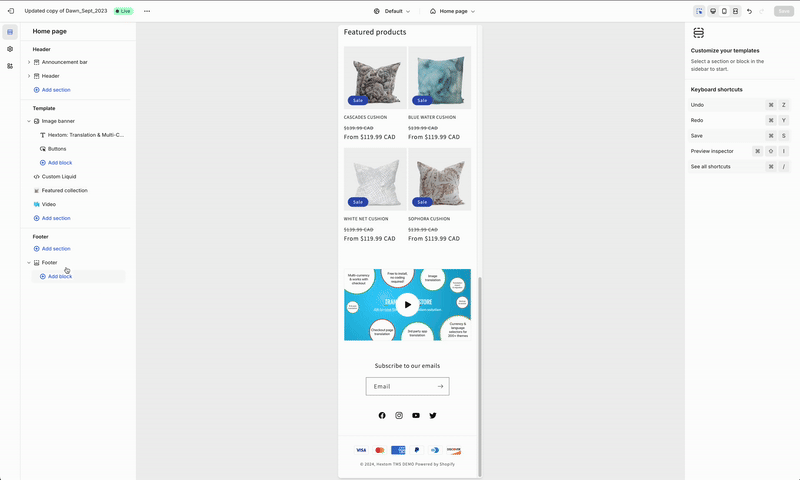Click the Custom Liquid code icon
This screenshot has width=800, height=480.
(x=36, y=176)
